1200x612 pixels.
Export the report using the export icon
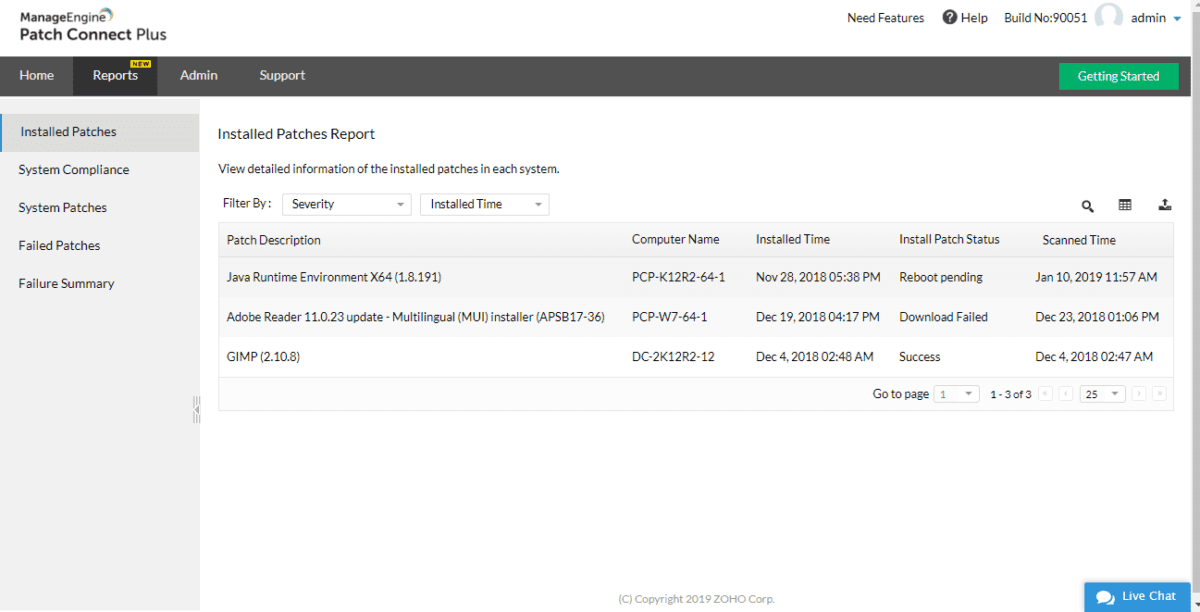point(1164,205)
